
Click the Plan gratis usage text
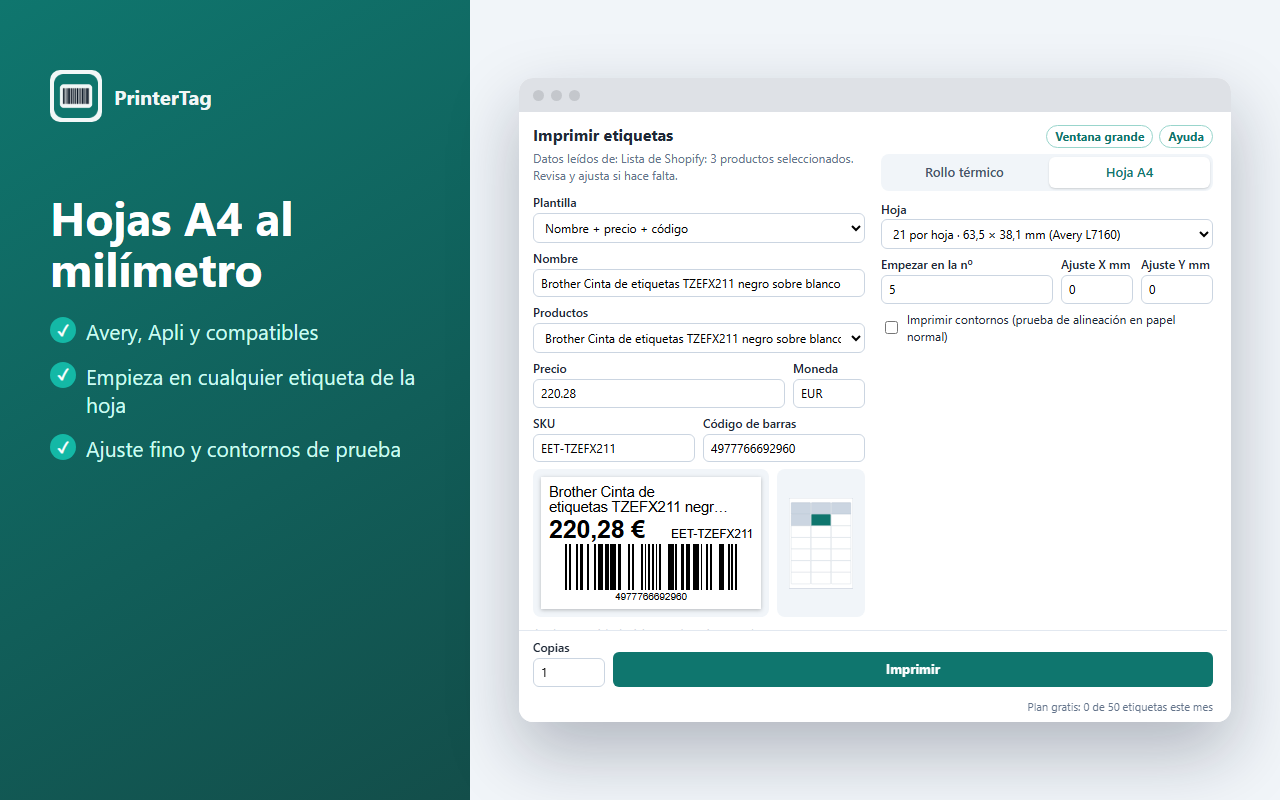[x=1120, y=707]
